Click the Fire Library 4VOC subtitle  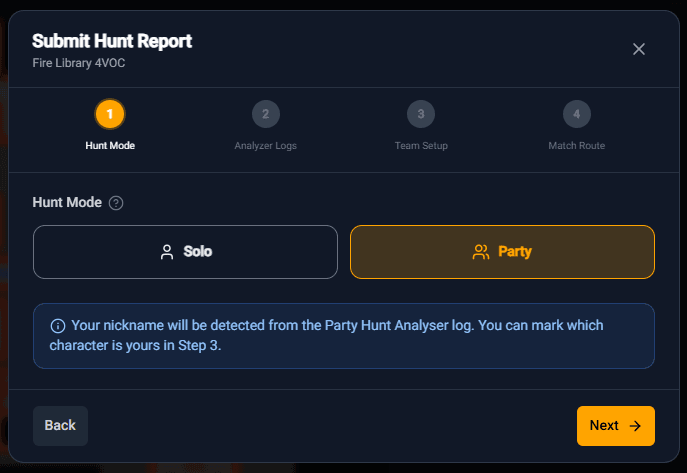coord(79,63)
